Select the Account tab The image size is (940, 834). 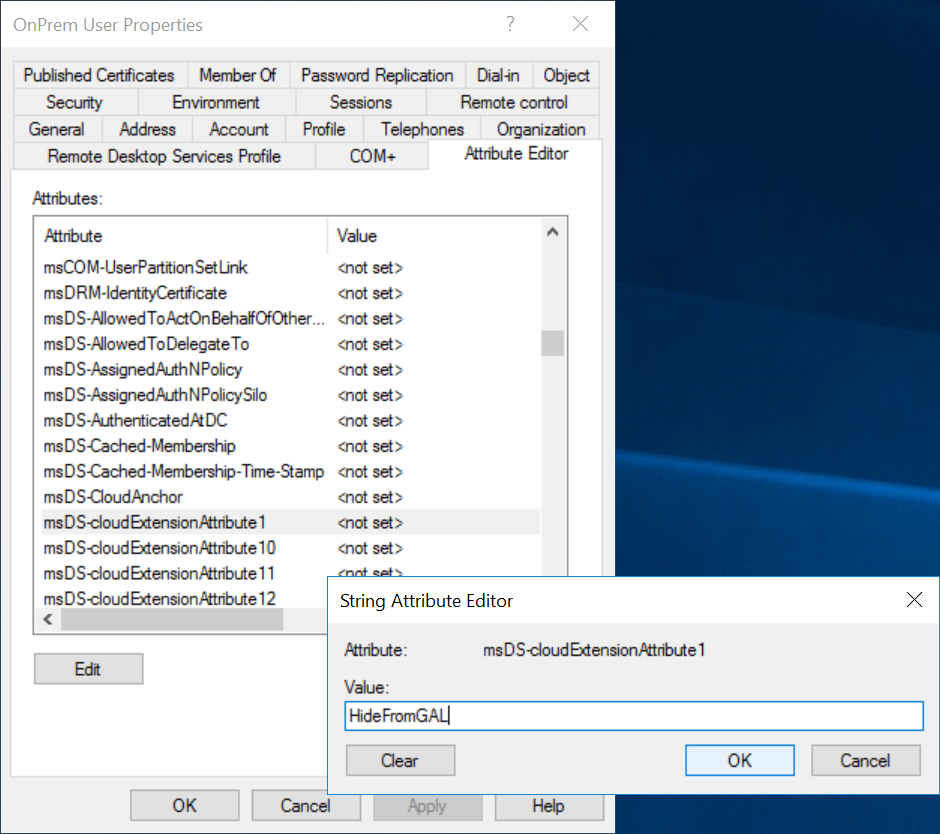(238, 129)
